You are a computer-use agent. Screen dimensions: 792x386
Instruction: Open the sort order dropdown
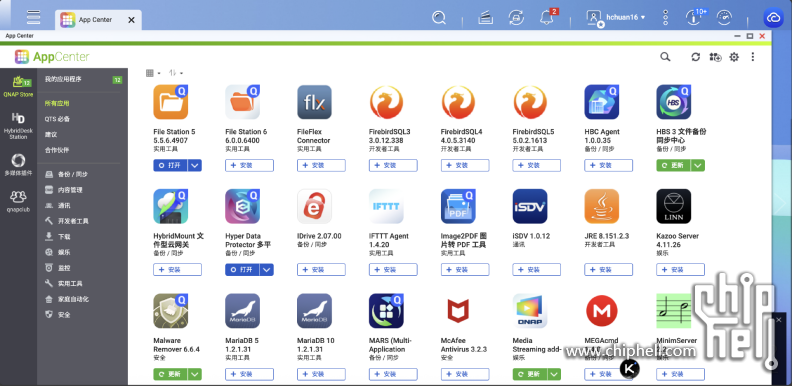176,73
